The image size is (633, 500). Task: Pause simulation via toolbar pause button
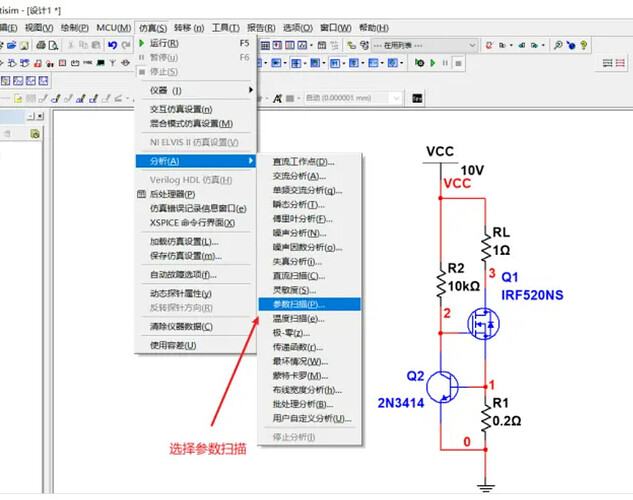[x=445, y=63]
